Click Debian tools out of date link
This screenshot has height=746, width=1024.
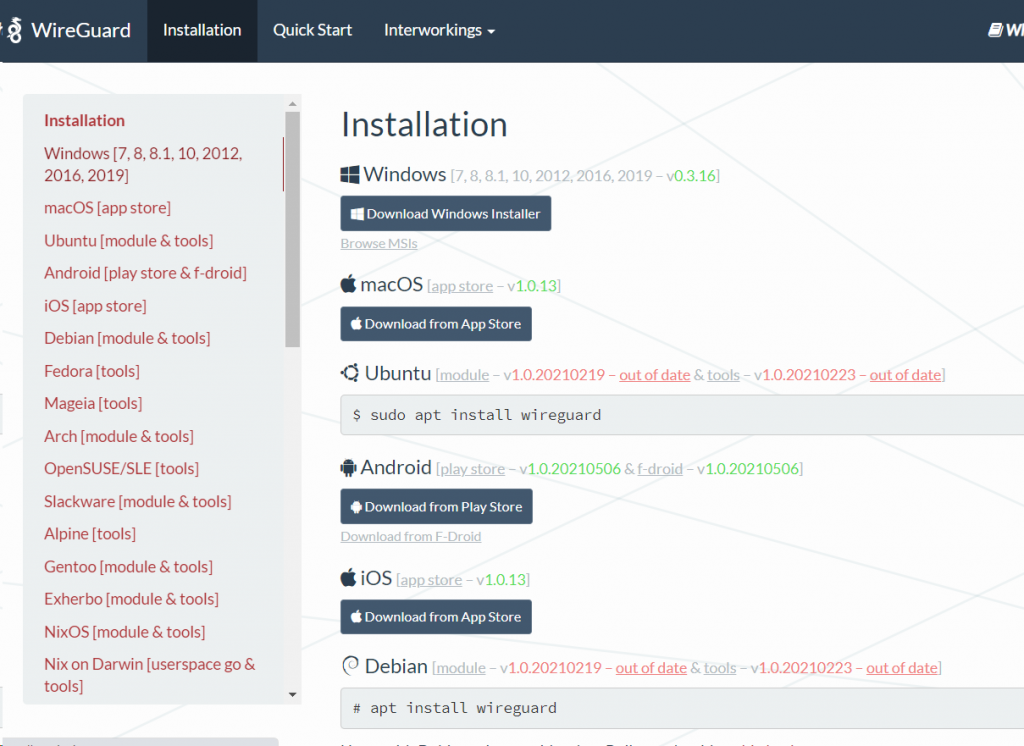(x=902, y=668)
